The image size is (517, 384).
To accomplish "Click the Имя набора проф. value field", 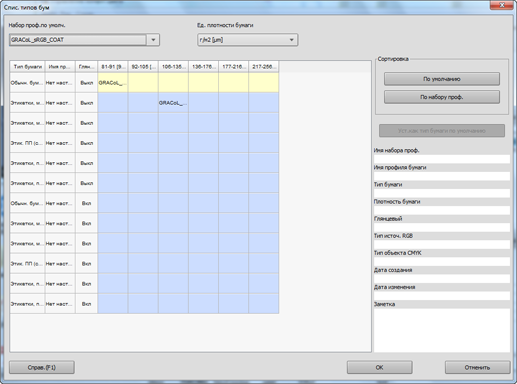I will (442, 159).
